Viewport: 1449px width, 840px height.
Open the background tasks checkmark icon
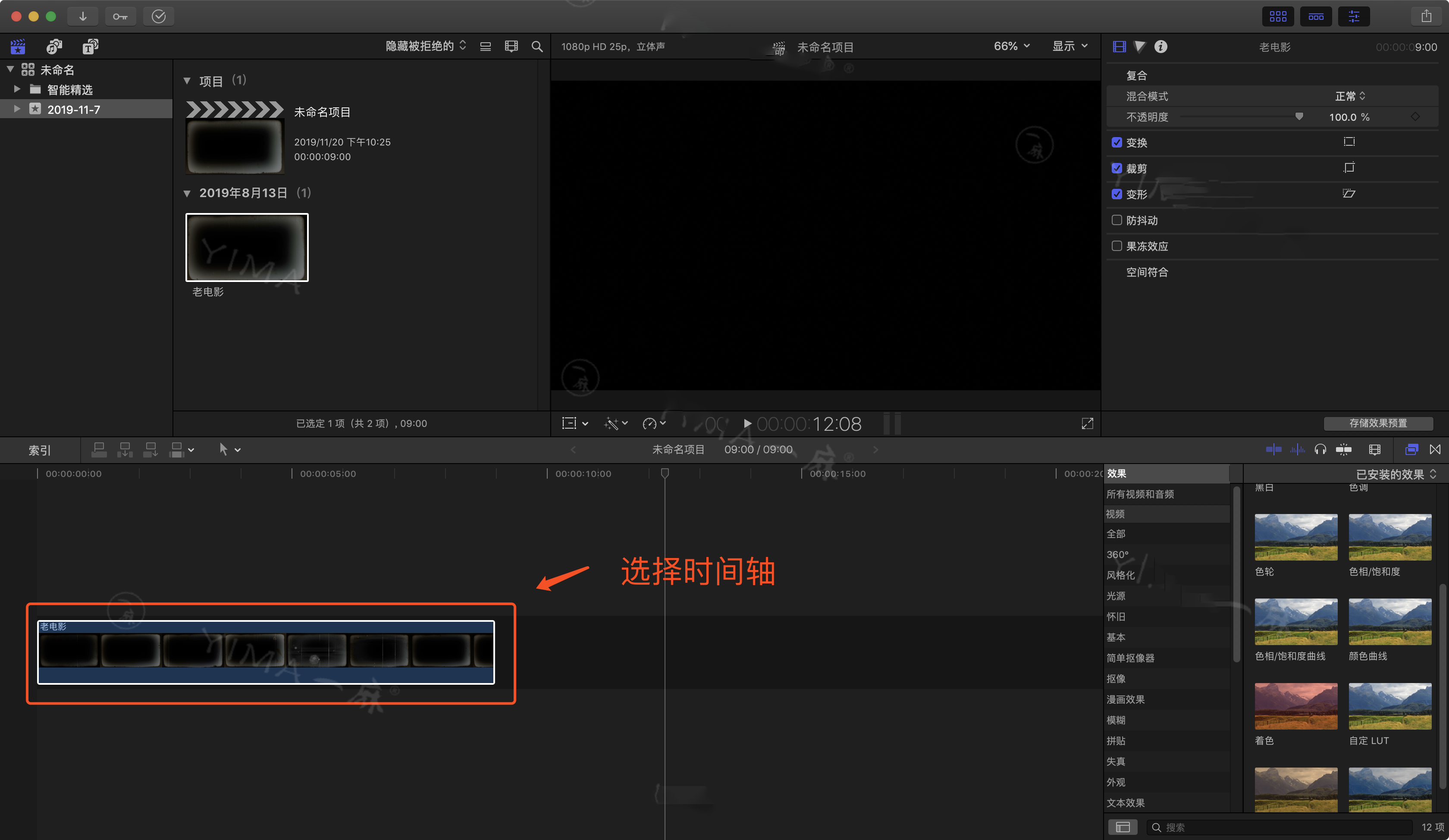point(159,16)
